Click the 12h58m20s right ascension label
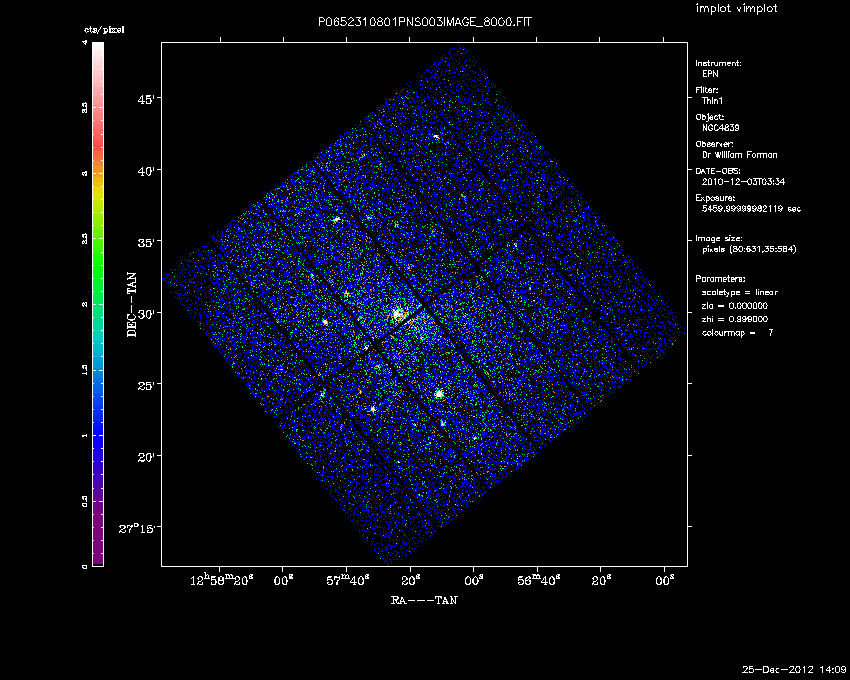This screenshot has width=850, height=680. coord(224,579)
